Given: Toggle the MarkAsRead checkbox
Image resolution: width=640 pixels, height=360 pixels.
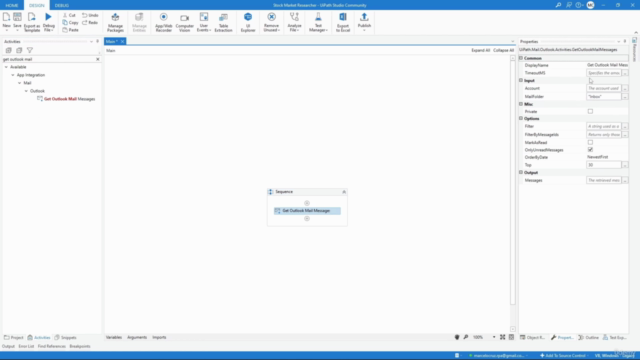Looking at the screenshot, I should click(590, 142).
